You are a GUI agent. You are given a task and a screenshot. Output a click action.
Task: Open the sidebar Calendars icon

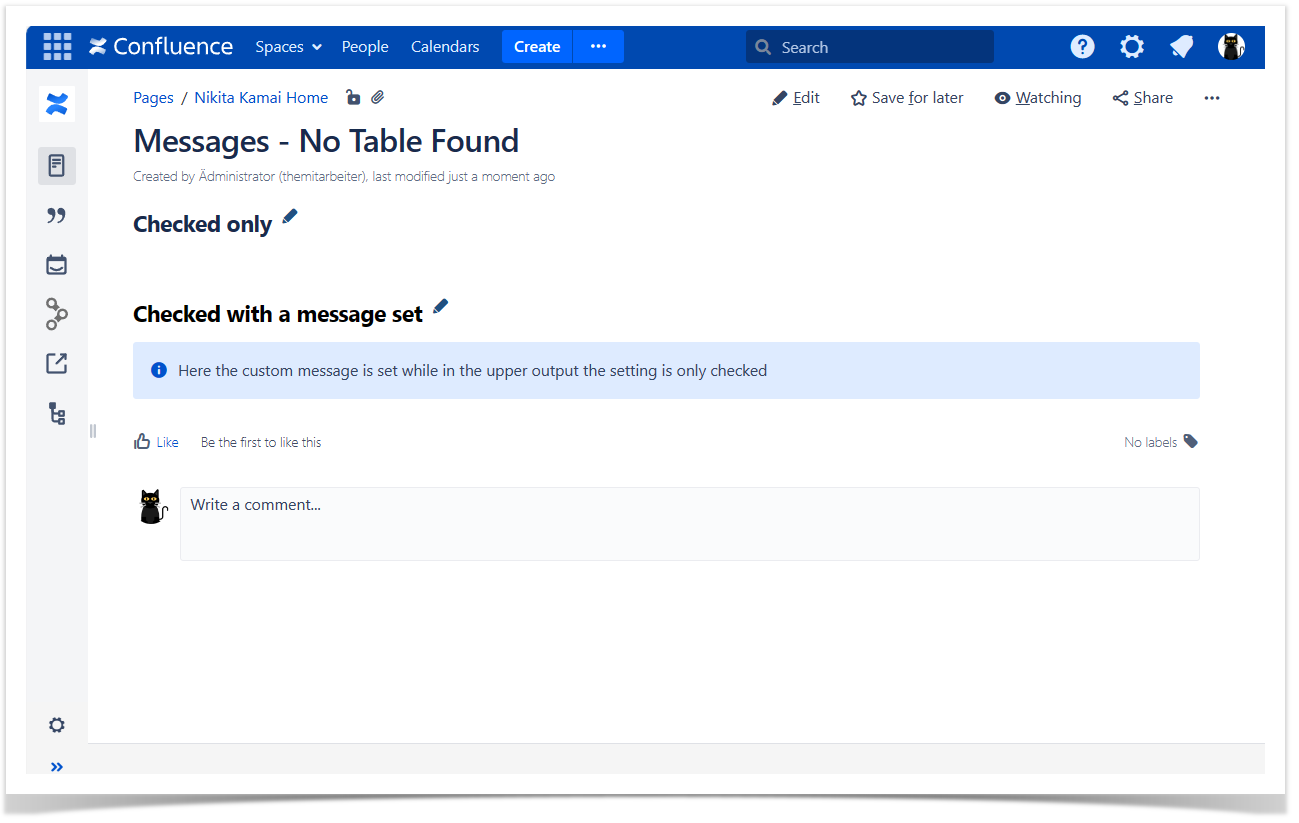tap(57, 265)
